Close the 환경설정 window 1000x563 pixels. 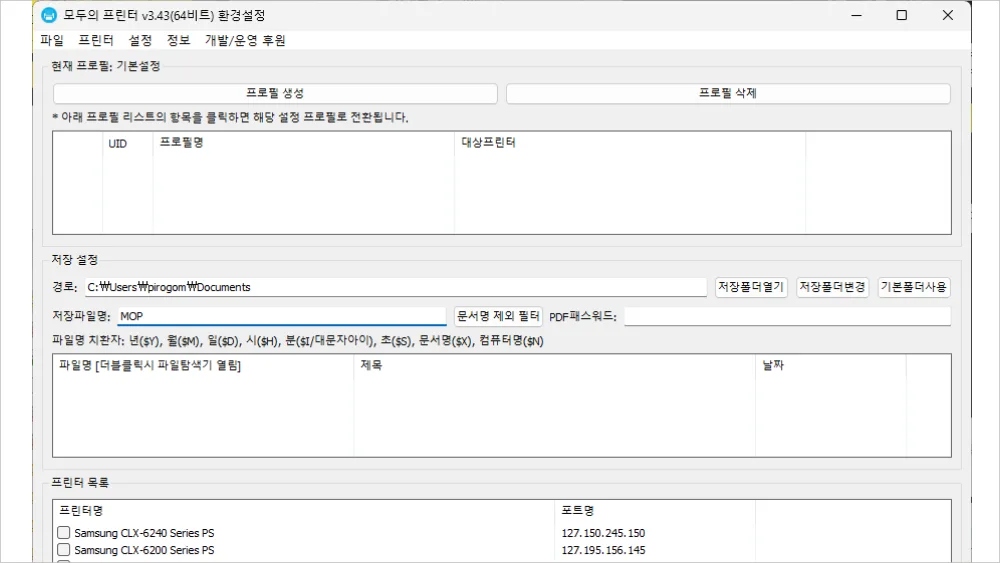pos(948,15)
